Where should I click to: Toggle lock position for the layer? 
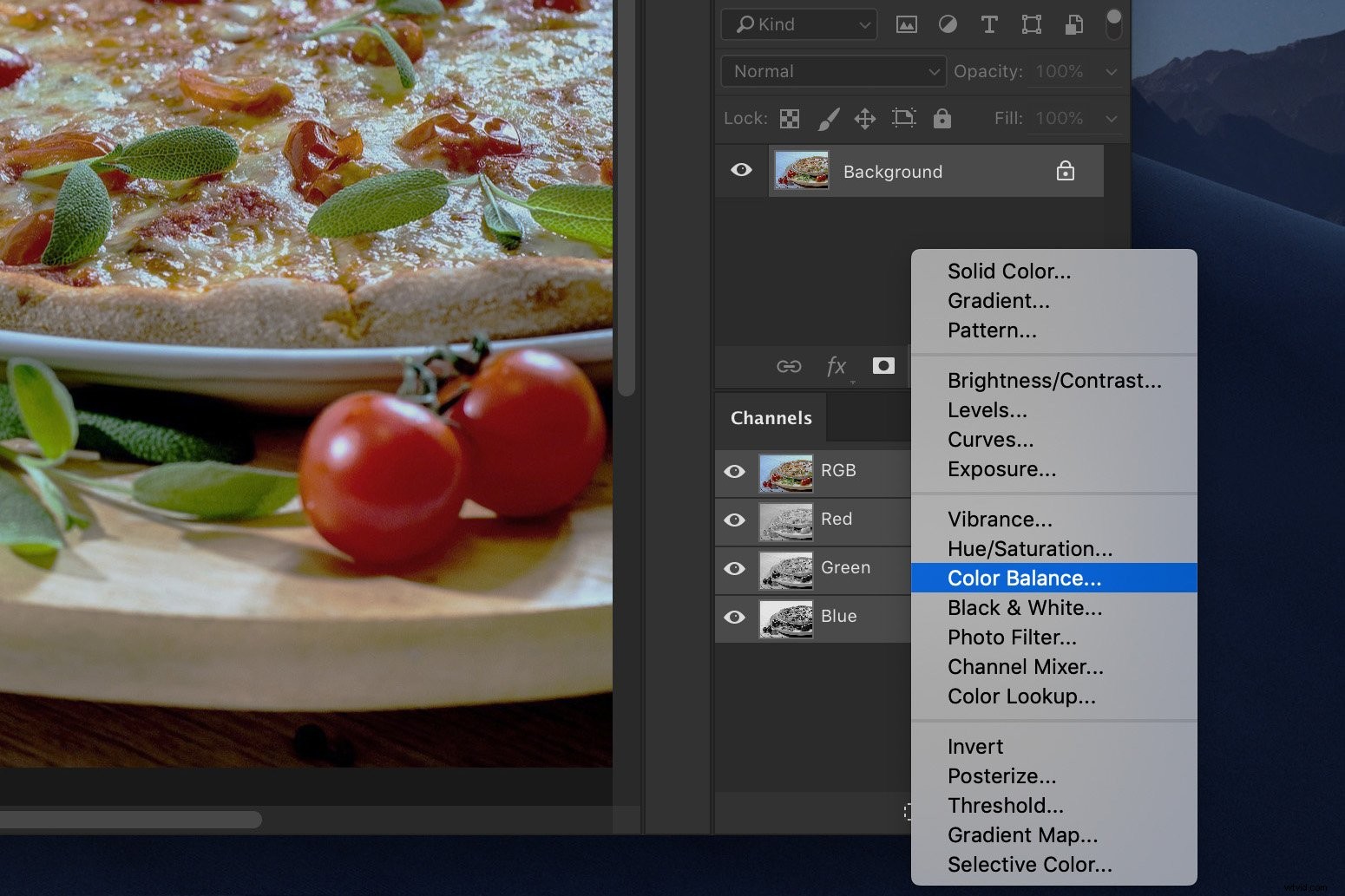[x=865, y=119]
